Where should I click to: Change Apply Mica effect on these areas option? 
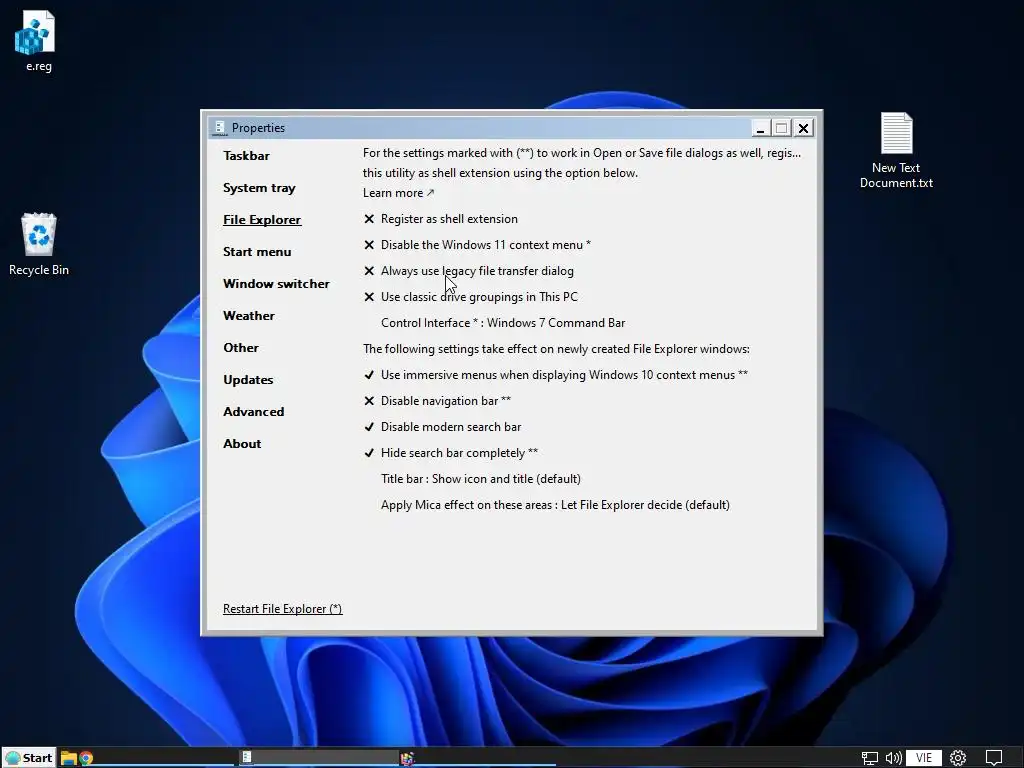pyautogui.click(x=555, y=505)
